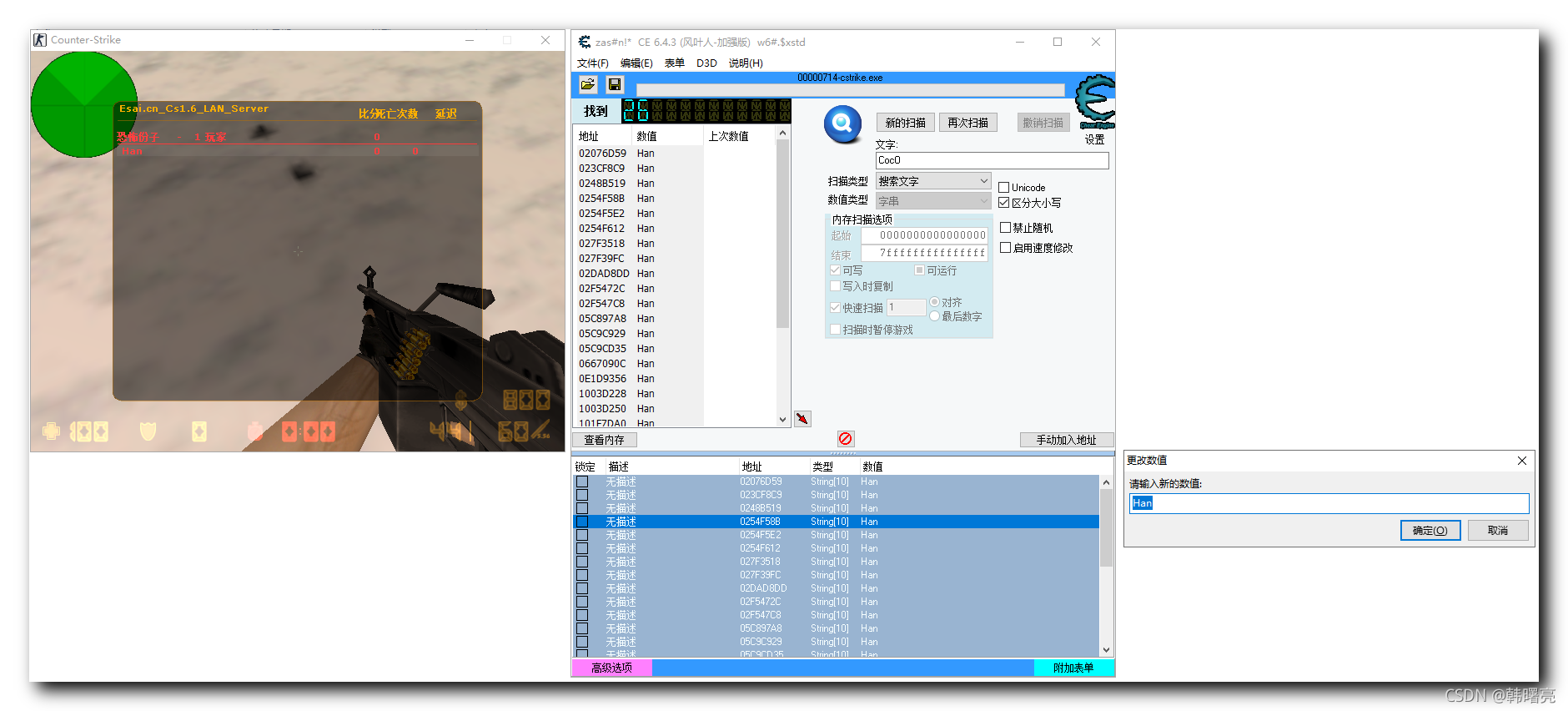Click the Undo Scan button
Viewport: 1568px width, 711px height.
point(1043,123)
